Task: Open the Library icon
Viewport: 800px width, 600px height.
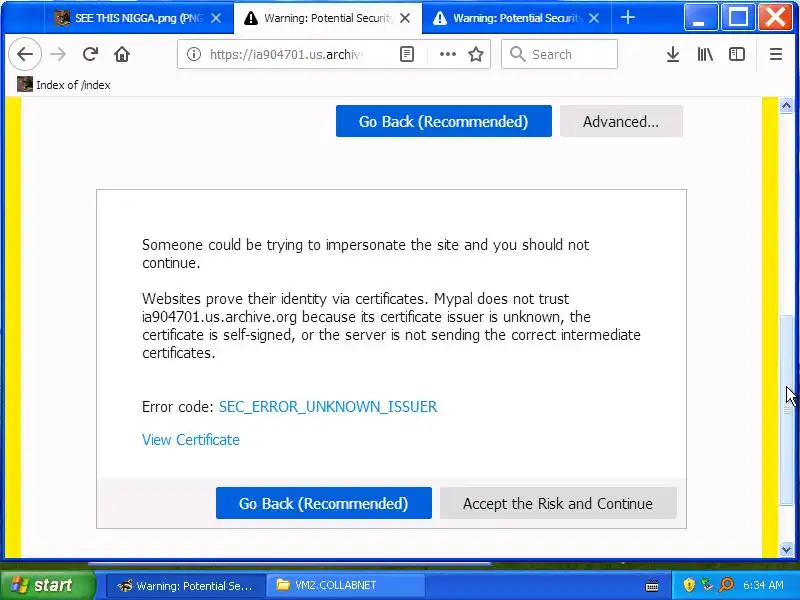Action: pyautogui.click(x=705, y=54)
